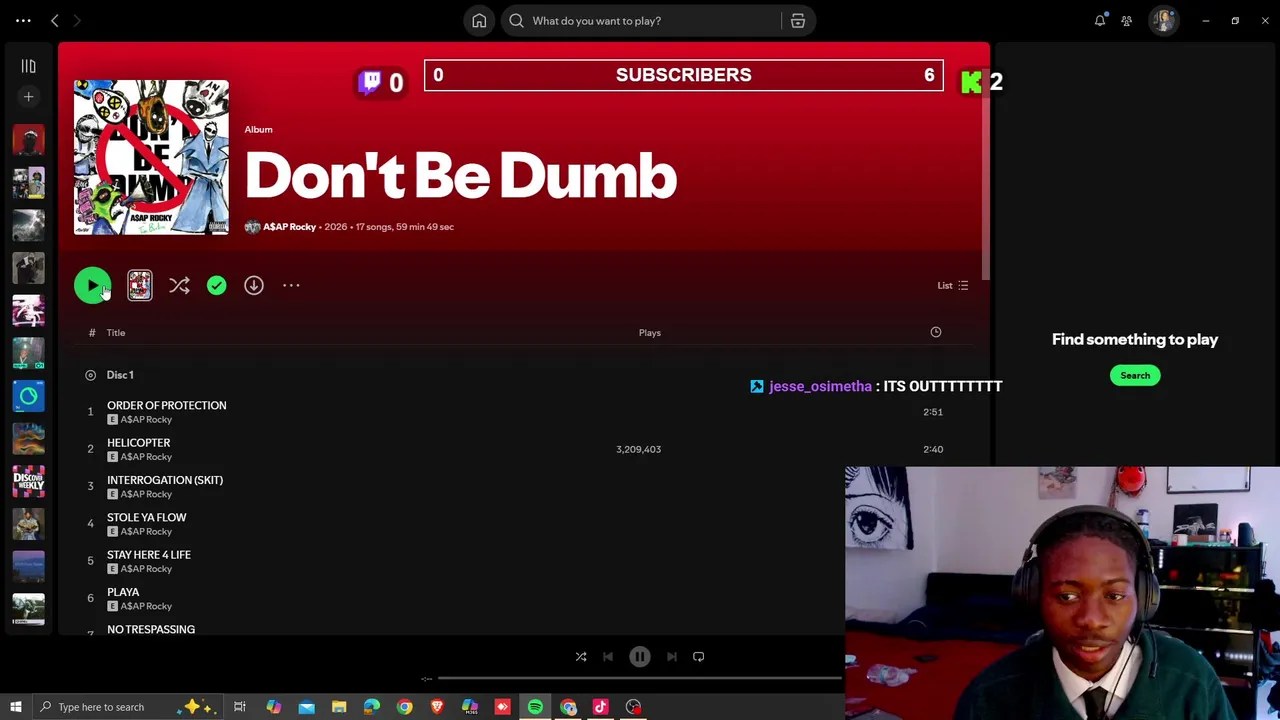Click the duration clock column icon
Image resolution: width=1280 pixels, height=720 pixels.
pyautogui.click(x=936, y=332)
